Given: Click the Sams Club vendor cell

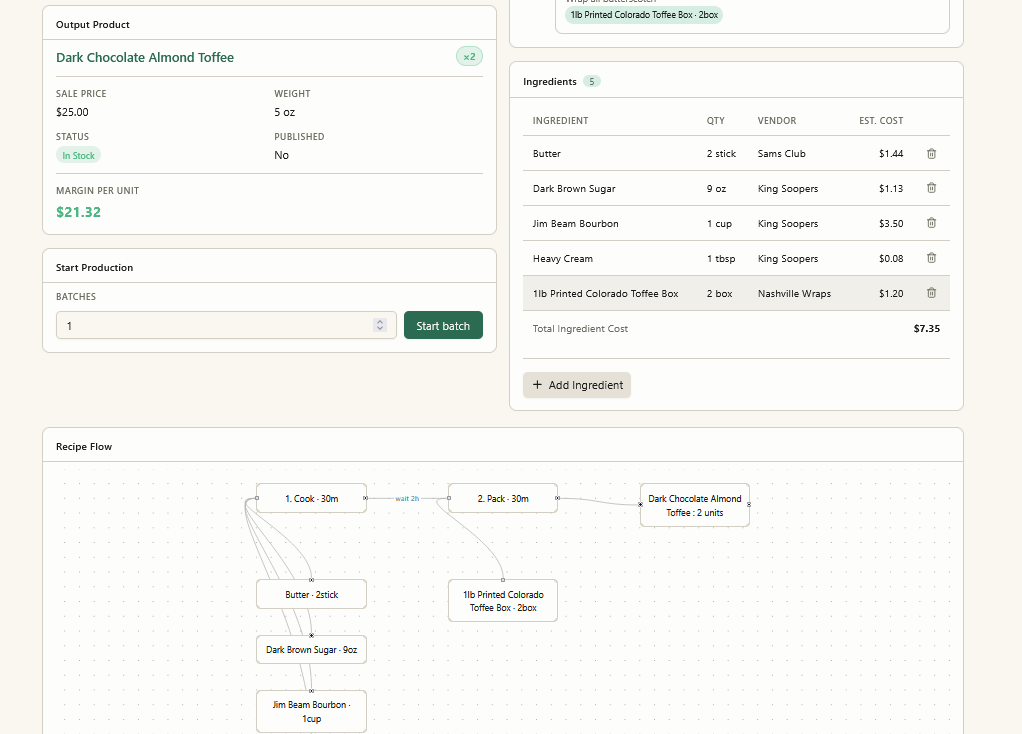Looking at the screenshot, I should 781,154.
